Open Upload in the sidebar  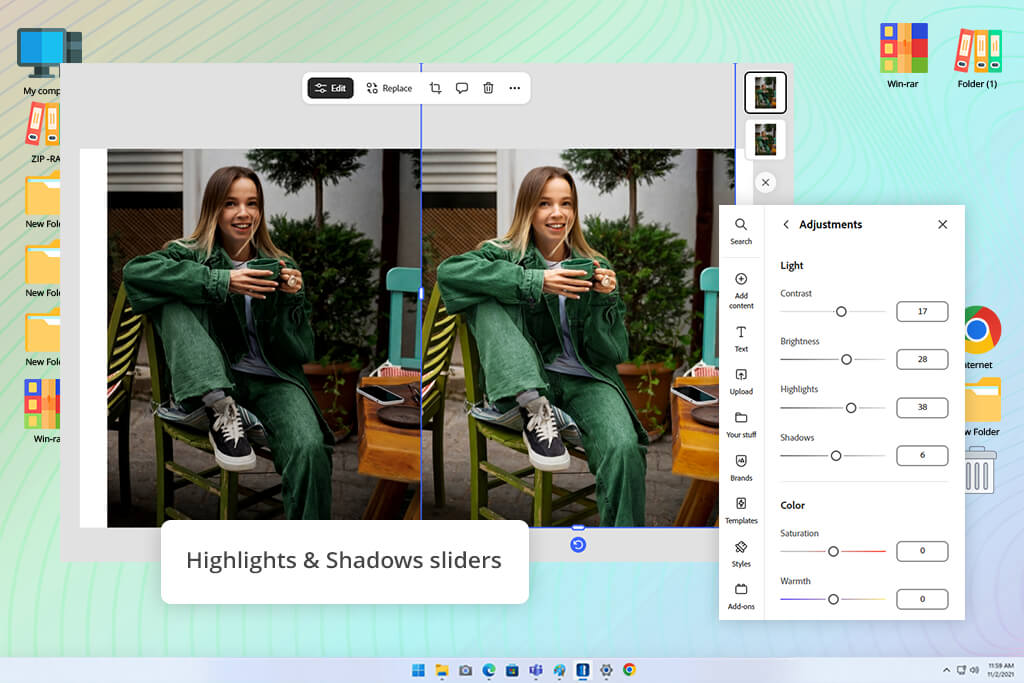pos(741,382)
